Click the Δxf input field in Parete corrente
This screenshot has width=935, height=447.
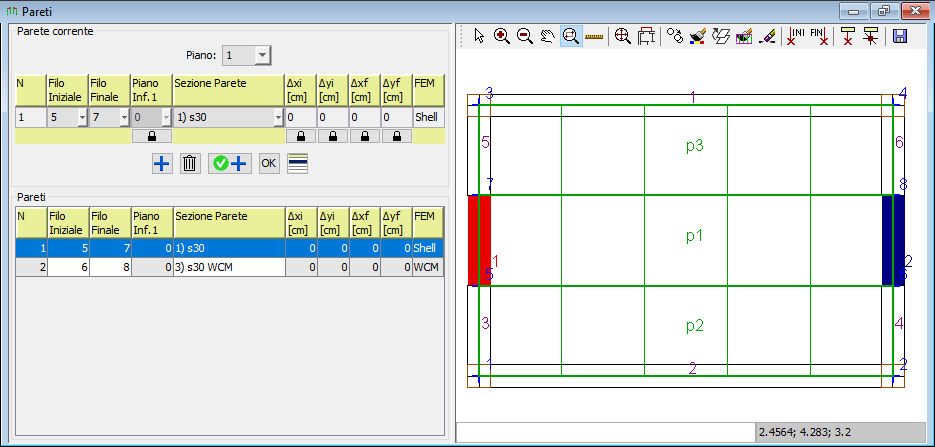pyautogui.click(x=365, y=117)
